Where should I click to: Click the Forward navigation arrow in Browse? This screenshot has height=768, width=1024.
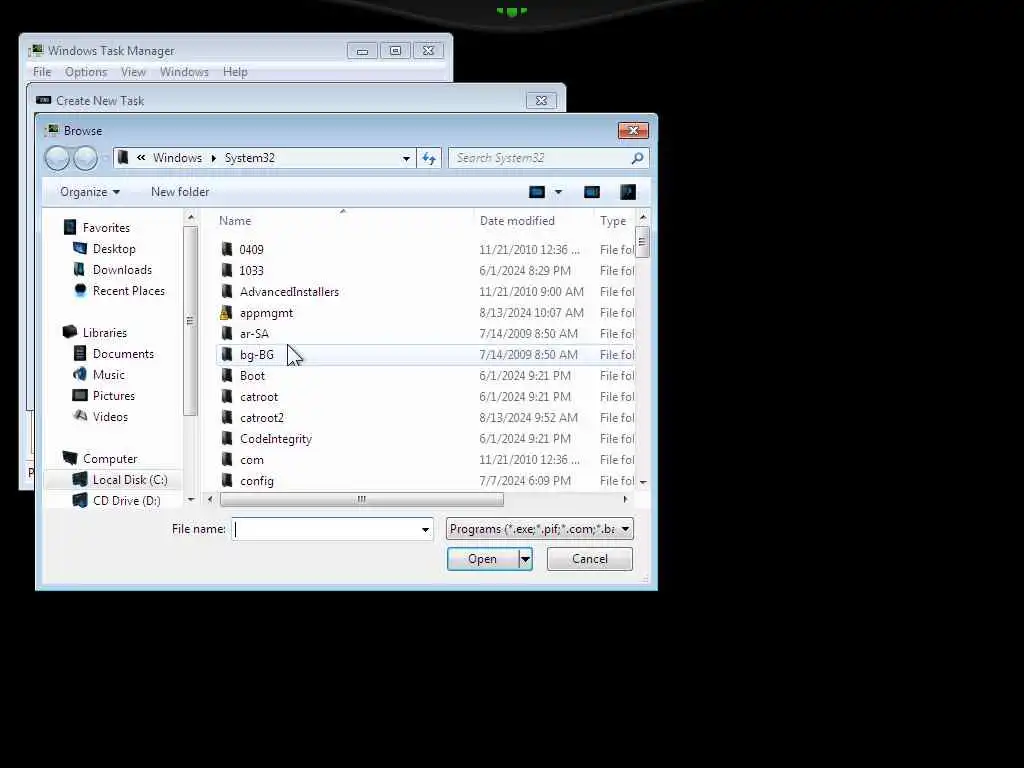(x=85, y=158)
